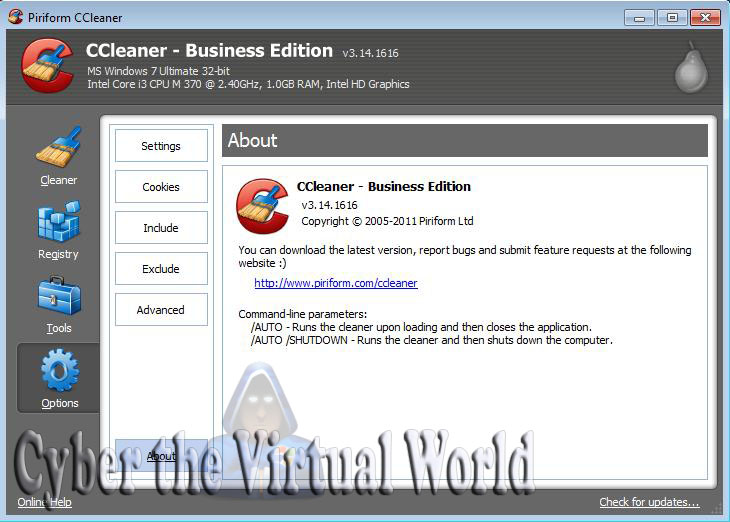Click the CCleaner - Business Edition header title
Viewport: 730px width, 522px height.
[210, 50]
